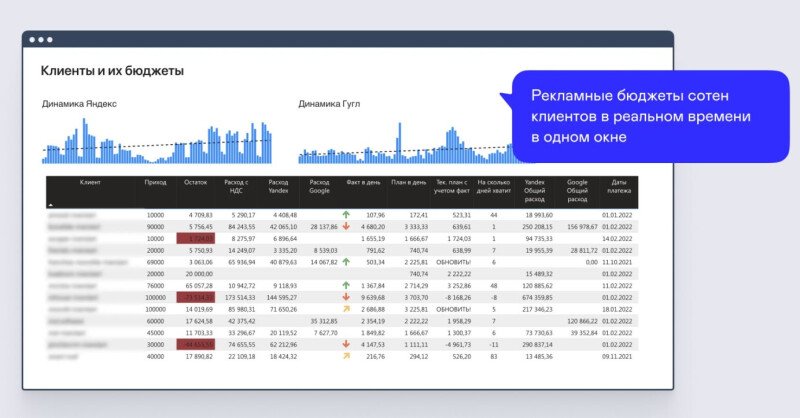Click red highlighted Остаток cell in the 8 275,97 row
The image size is (800, 418).
coord(195,239)
